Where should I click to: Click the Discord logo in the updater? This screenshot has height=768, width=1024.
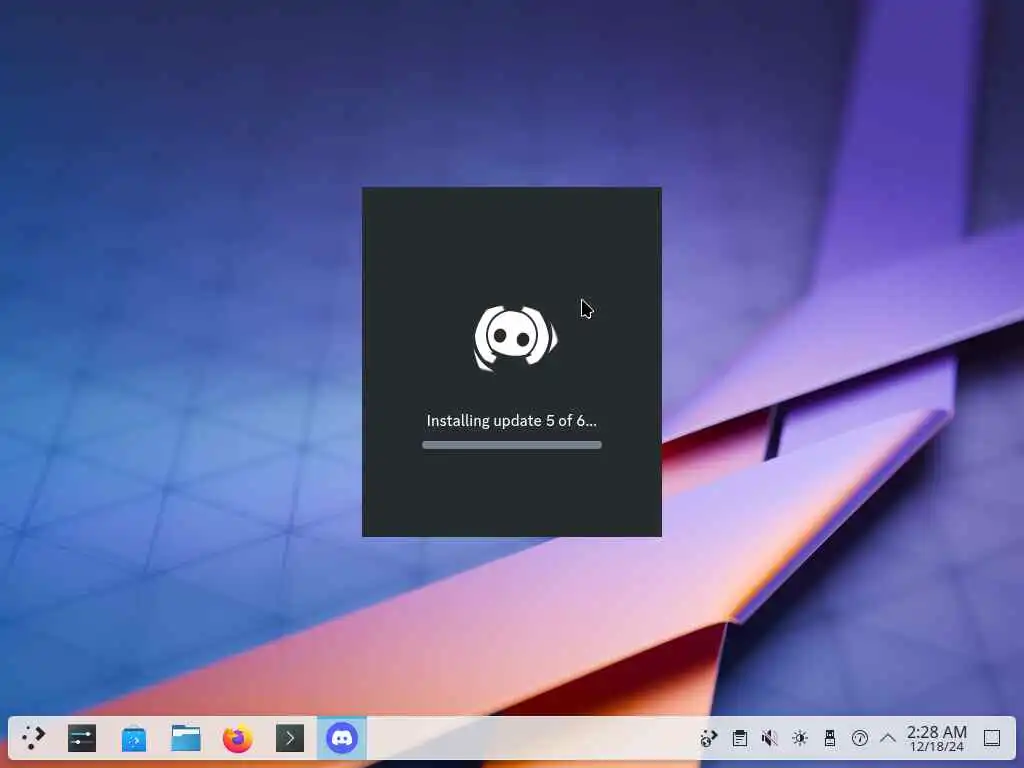click(x=515, y=338)
